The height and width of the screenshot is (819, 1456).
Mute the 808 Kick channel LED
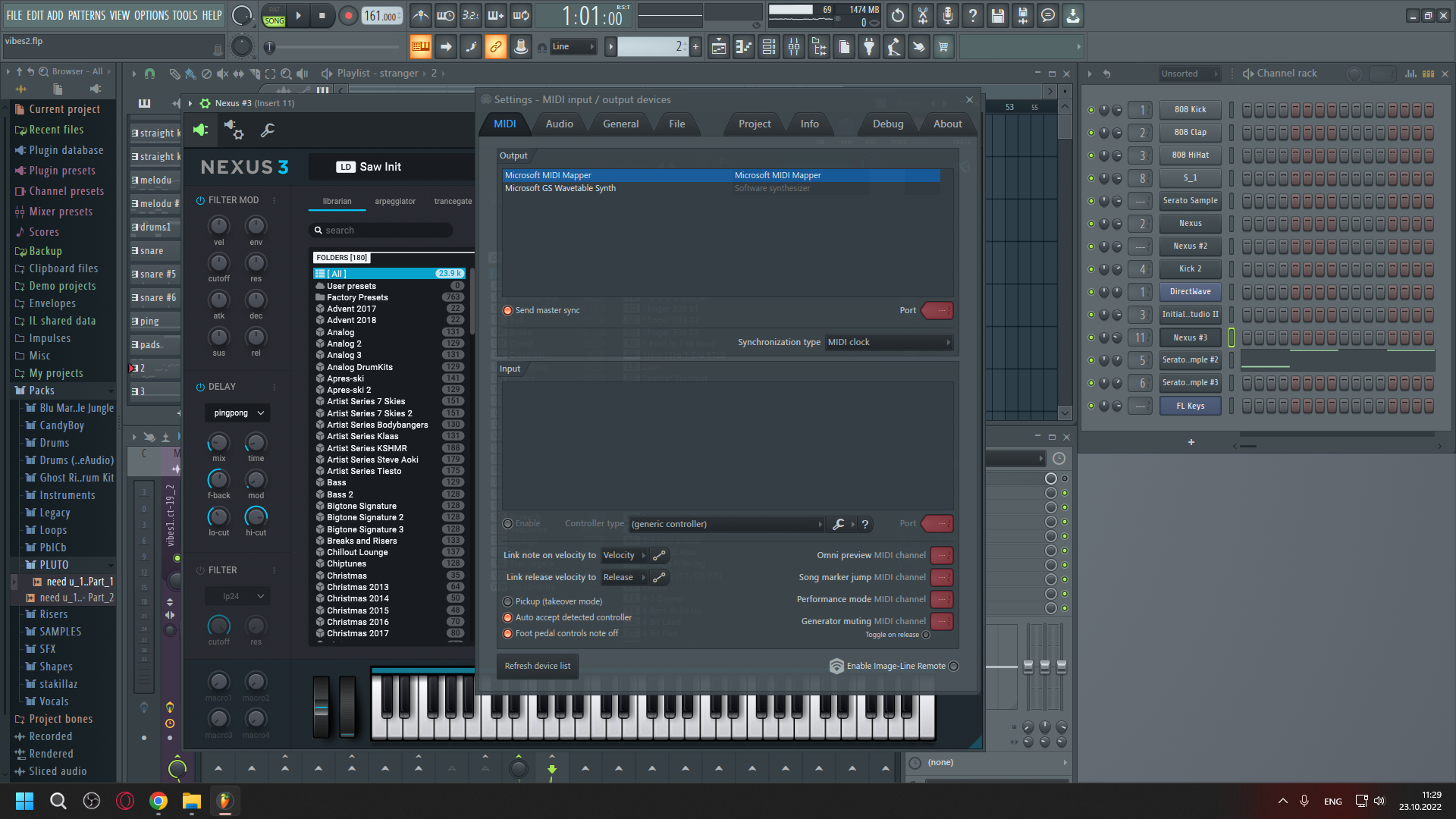(1091, 110)
